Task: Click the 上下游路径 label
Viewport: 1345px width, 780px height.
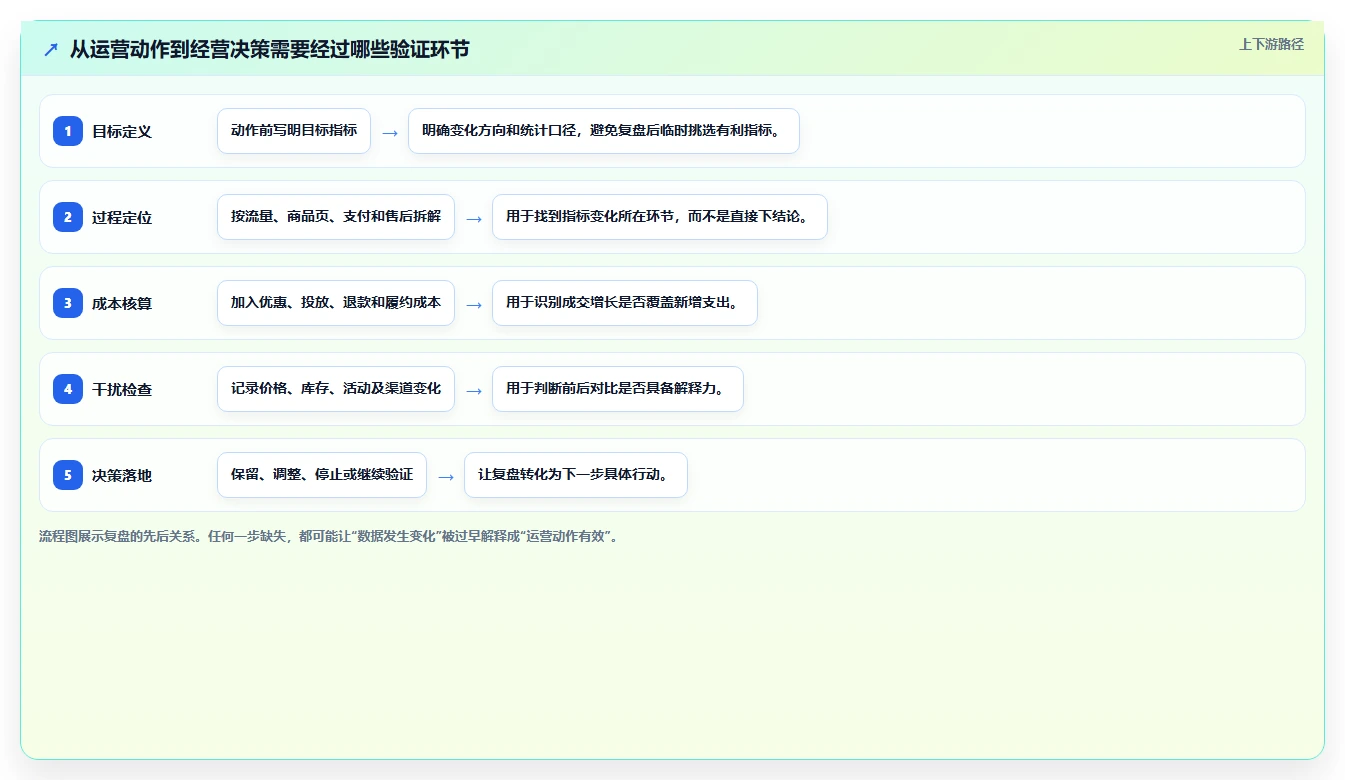Action: point(1271,44)
